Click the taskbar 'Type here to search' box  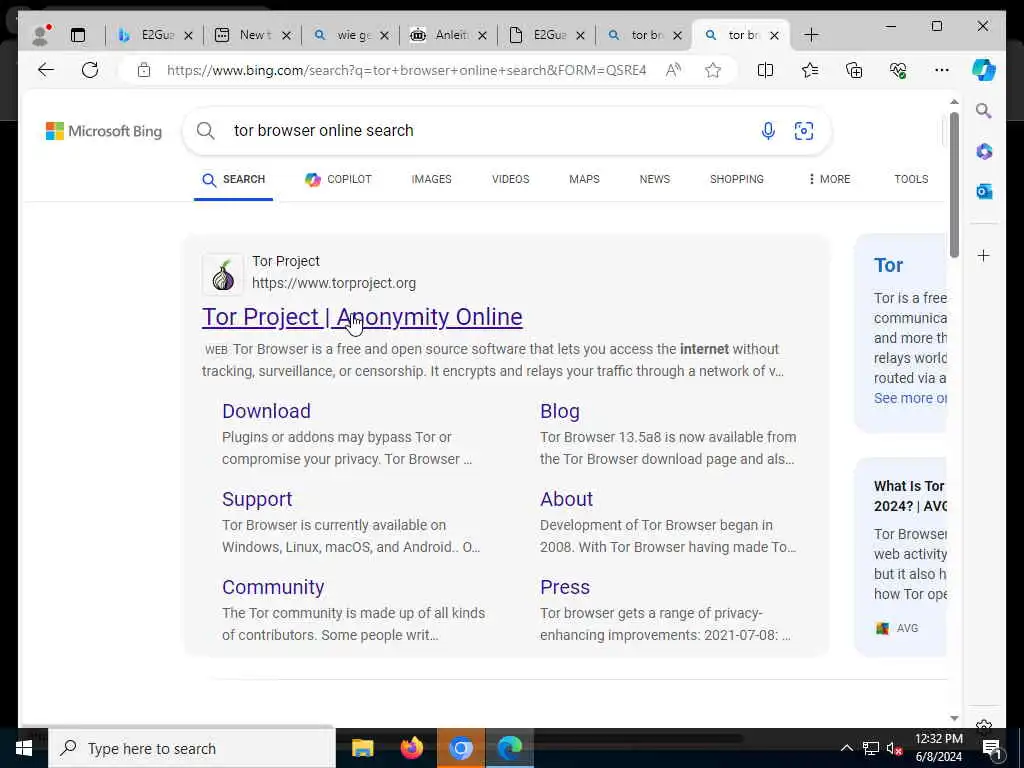click(191, 748)
